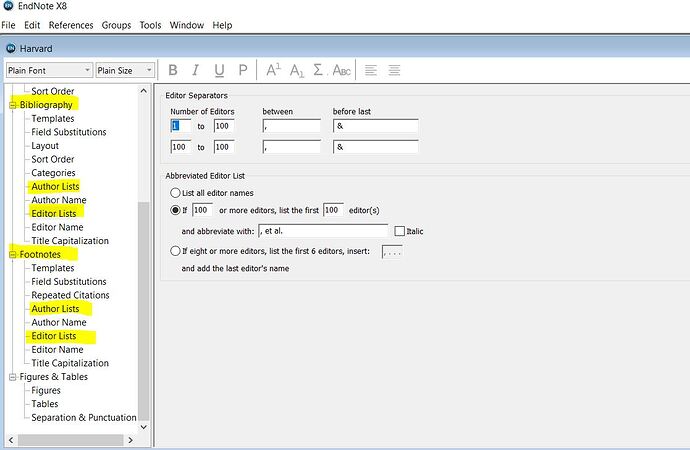Click the EndNote icon in Harvard window title

[11, 48]
